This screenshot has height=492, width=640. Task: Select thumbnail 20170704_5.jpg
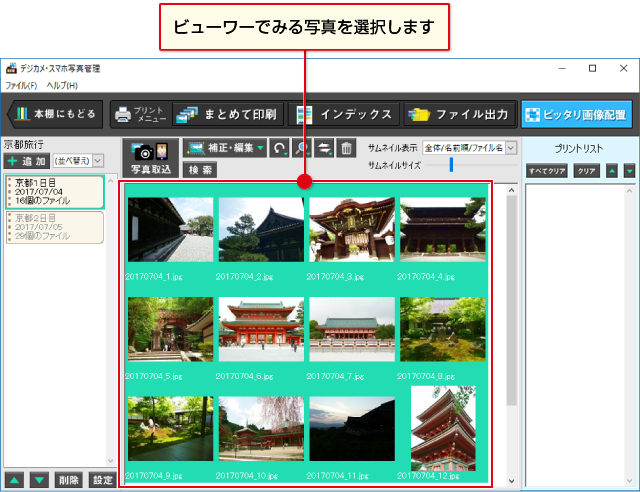[170, 329]
